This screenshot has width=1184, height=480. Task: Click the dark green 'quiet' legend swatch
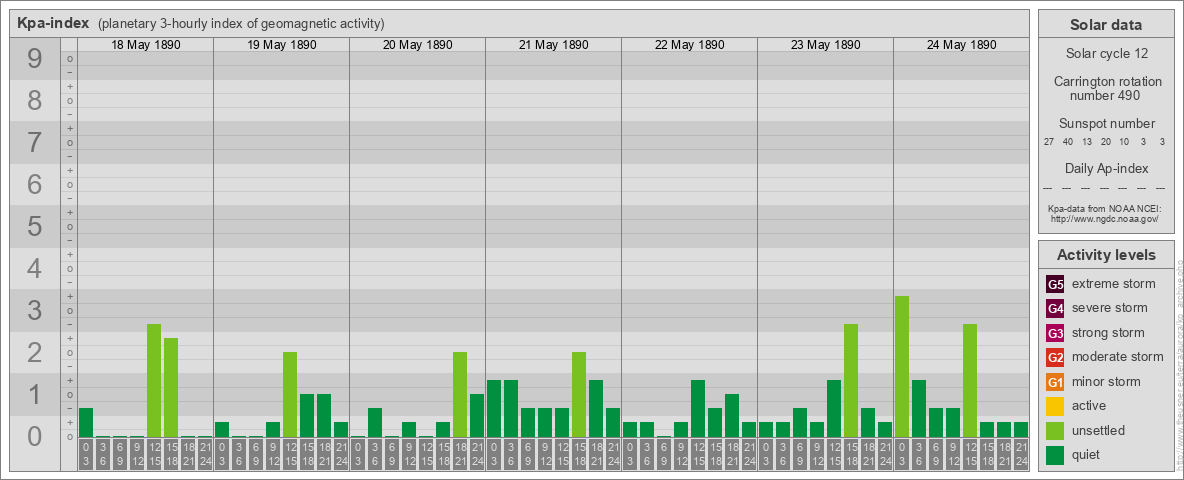point(1055,455)
